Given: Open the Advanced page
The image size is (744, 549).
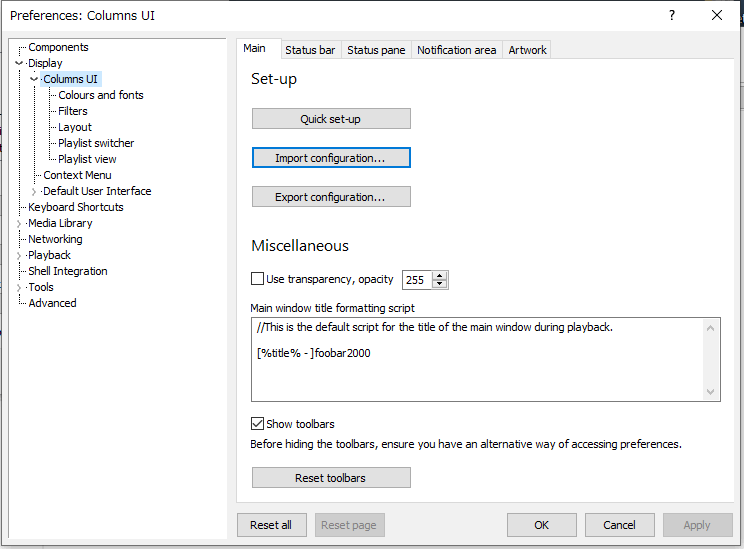Looking at the screenshot, I should (x=52, y=303).
